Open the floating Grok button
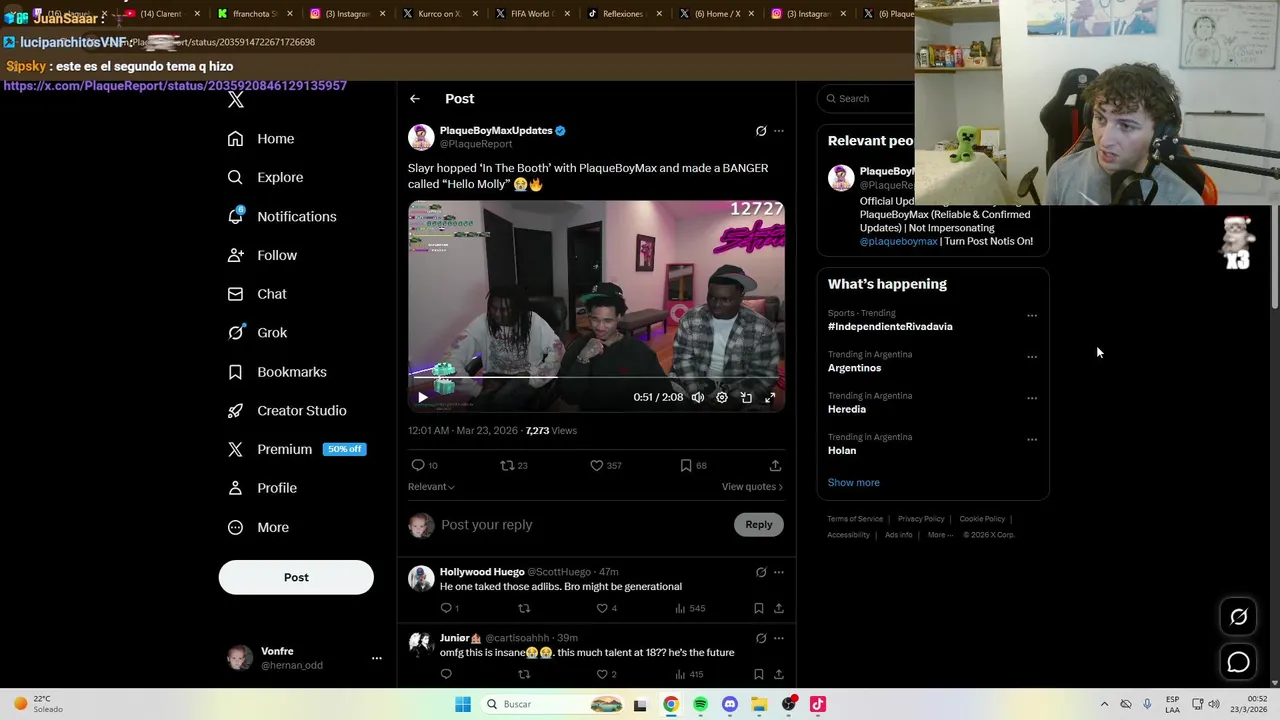Image resolution: width=1280 pixels, height=720 pixels. [1239, 617]
